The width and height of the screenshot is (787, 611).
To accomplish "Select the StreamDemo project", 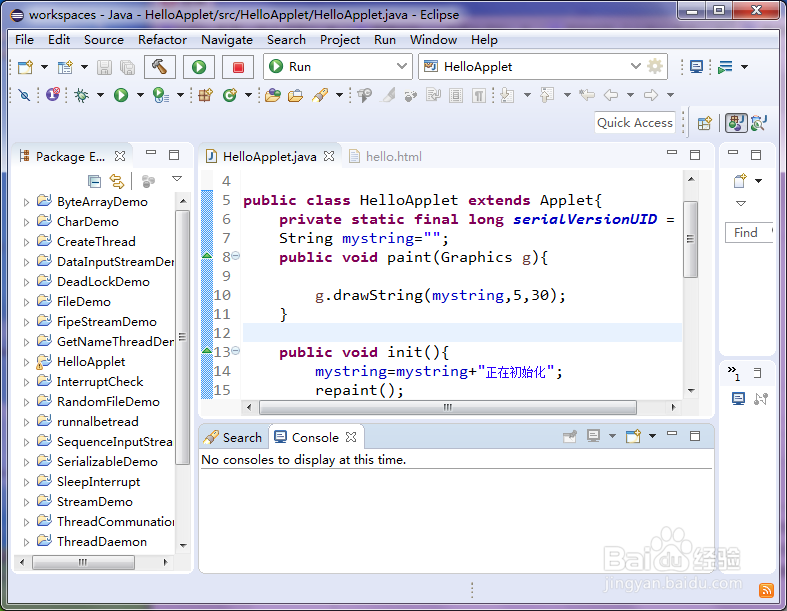I will coord(94,502).
